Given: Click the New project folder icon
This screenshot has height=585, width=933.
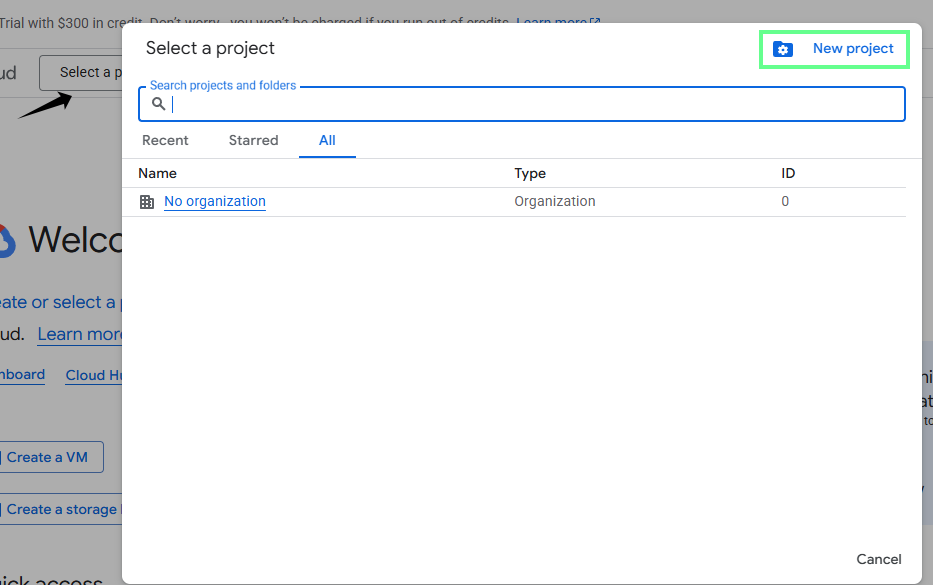Looking at the screenshot, I should pyautogui.click(x=782, y=47).
